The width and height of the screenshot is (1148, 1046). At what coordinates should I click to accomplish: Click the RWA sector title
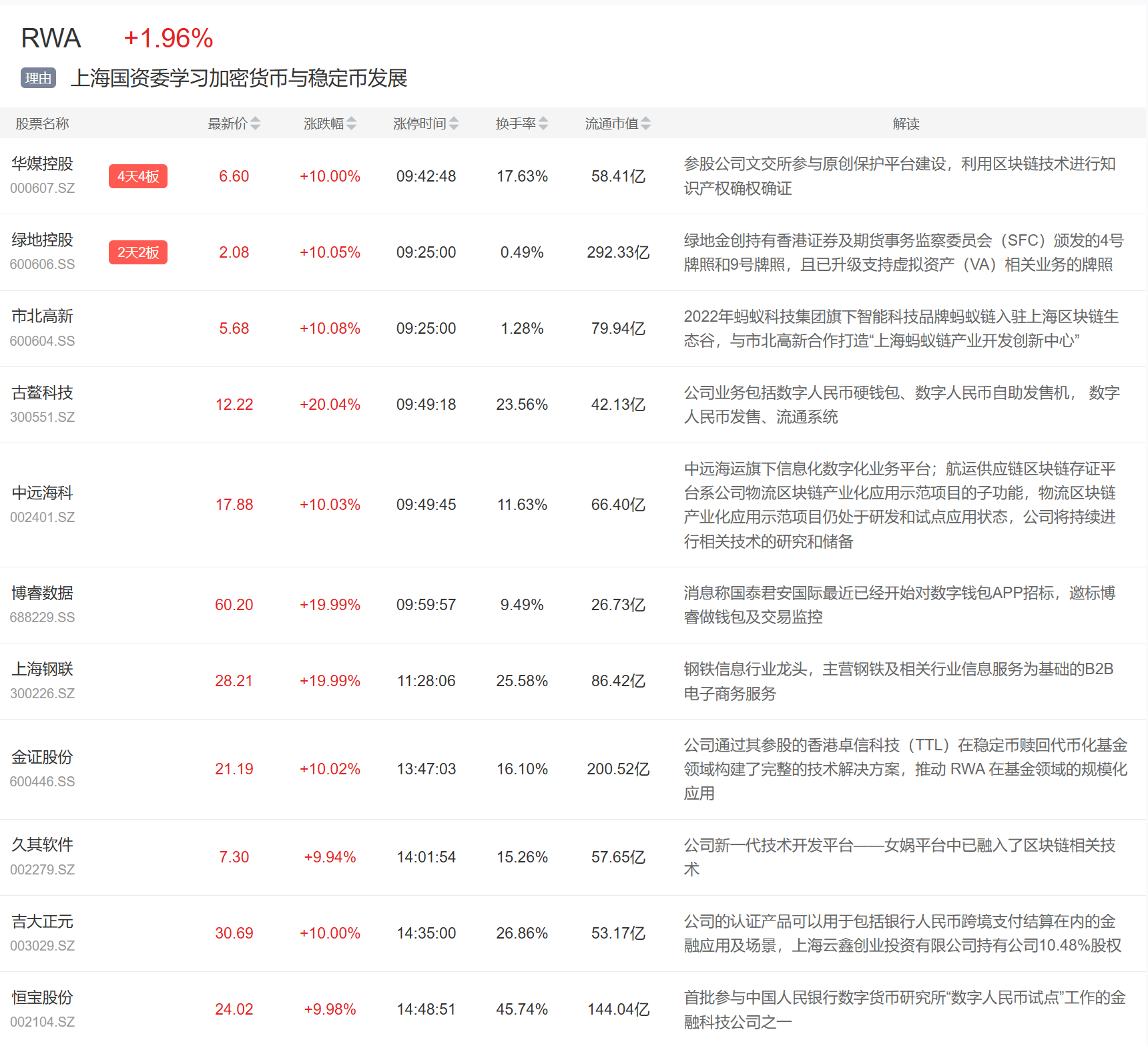point(51,38)
